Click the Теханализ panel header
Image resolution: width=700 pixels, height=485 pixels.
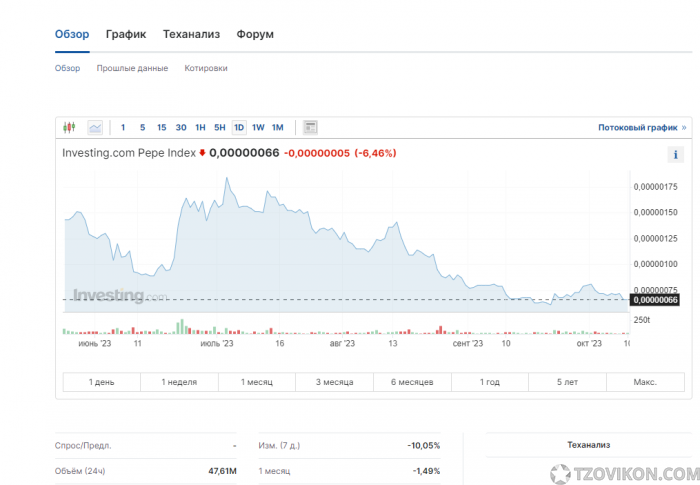tap(588, 445)
